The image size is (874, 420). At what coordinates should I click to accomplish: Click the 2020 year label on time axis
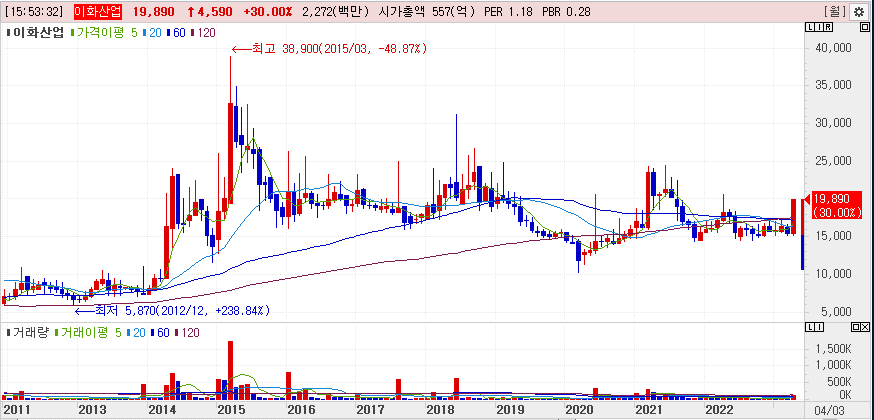pyautogui.click(x=579, y=409)
